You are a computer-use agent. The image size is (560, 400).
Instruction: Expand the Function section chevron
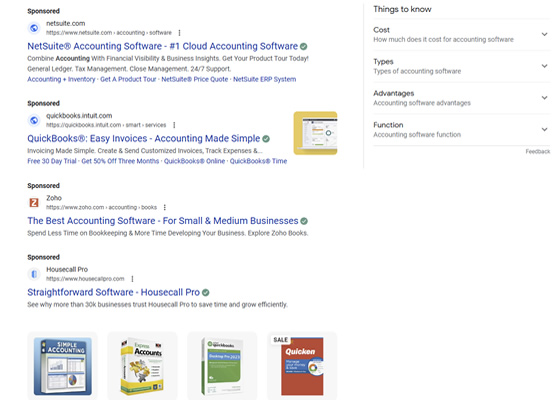pyautogui.click(x=544, y=129)
